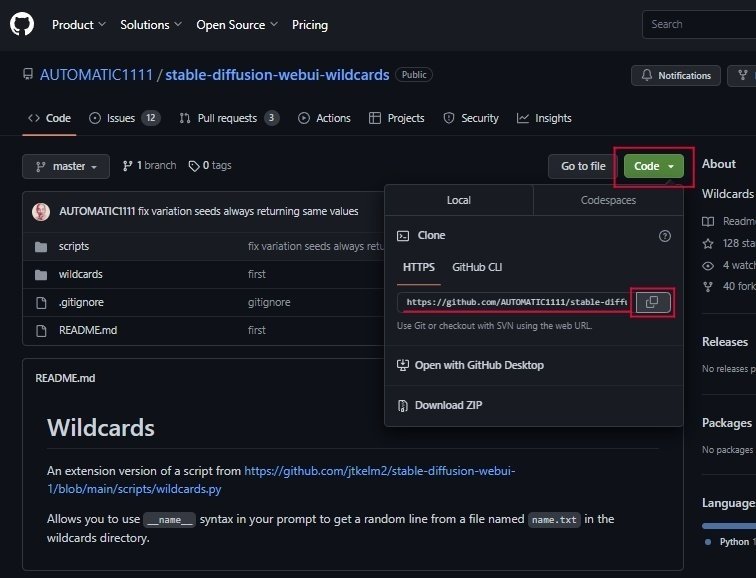The height and width of the screenshot is (578, 756).
Task: Click the Python language entry
Action: tap(730, 542)
